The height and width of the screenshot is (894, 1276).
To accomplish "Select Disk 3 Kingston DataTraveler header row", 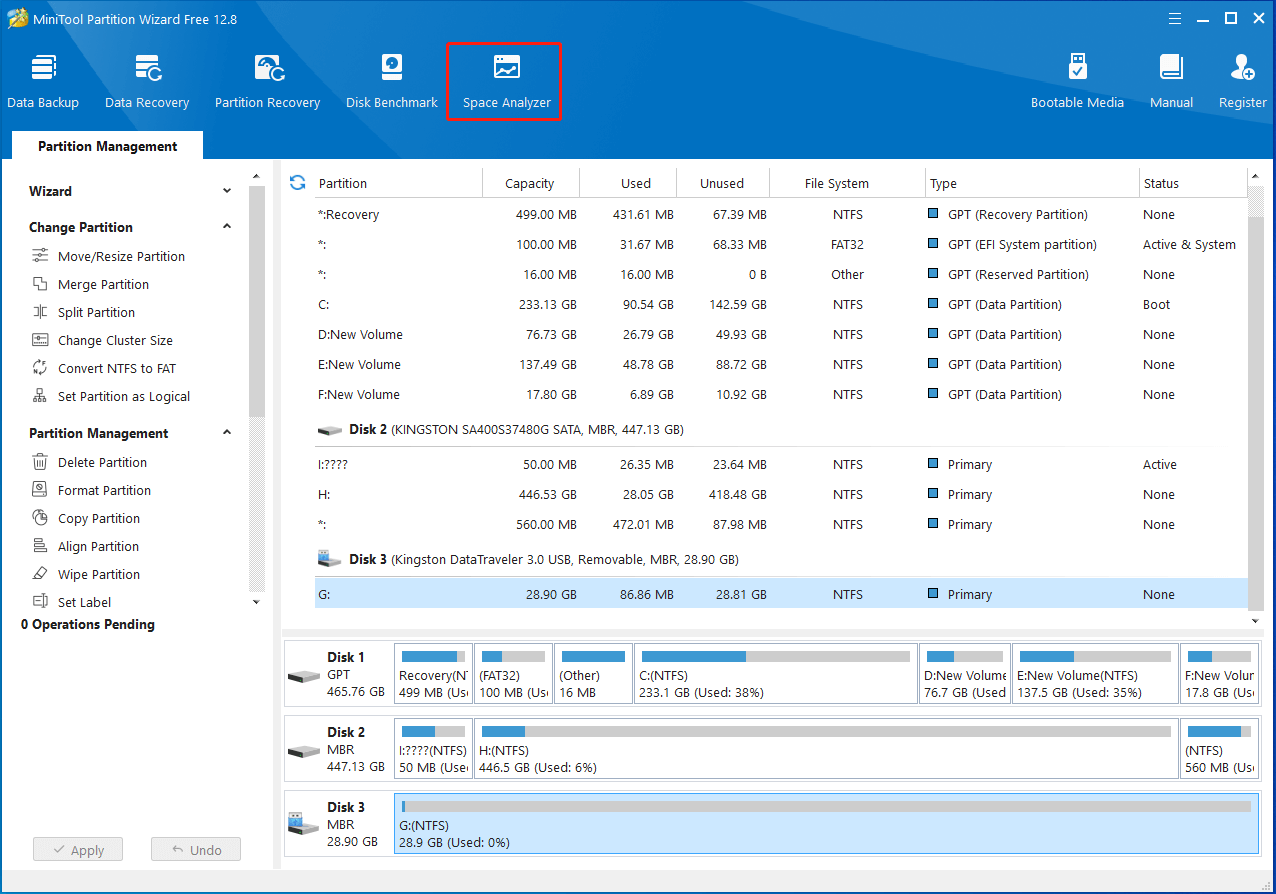I will tap(781, 559).
